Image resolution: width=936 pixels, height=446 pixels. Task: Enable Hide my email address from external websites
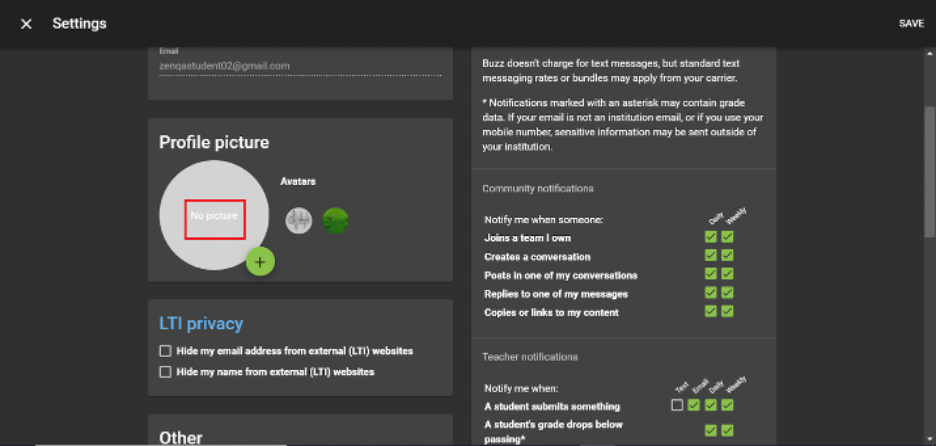(x=165, y=350)
